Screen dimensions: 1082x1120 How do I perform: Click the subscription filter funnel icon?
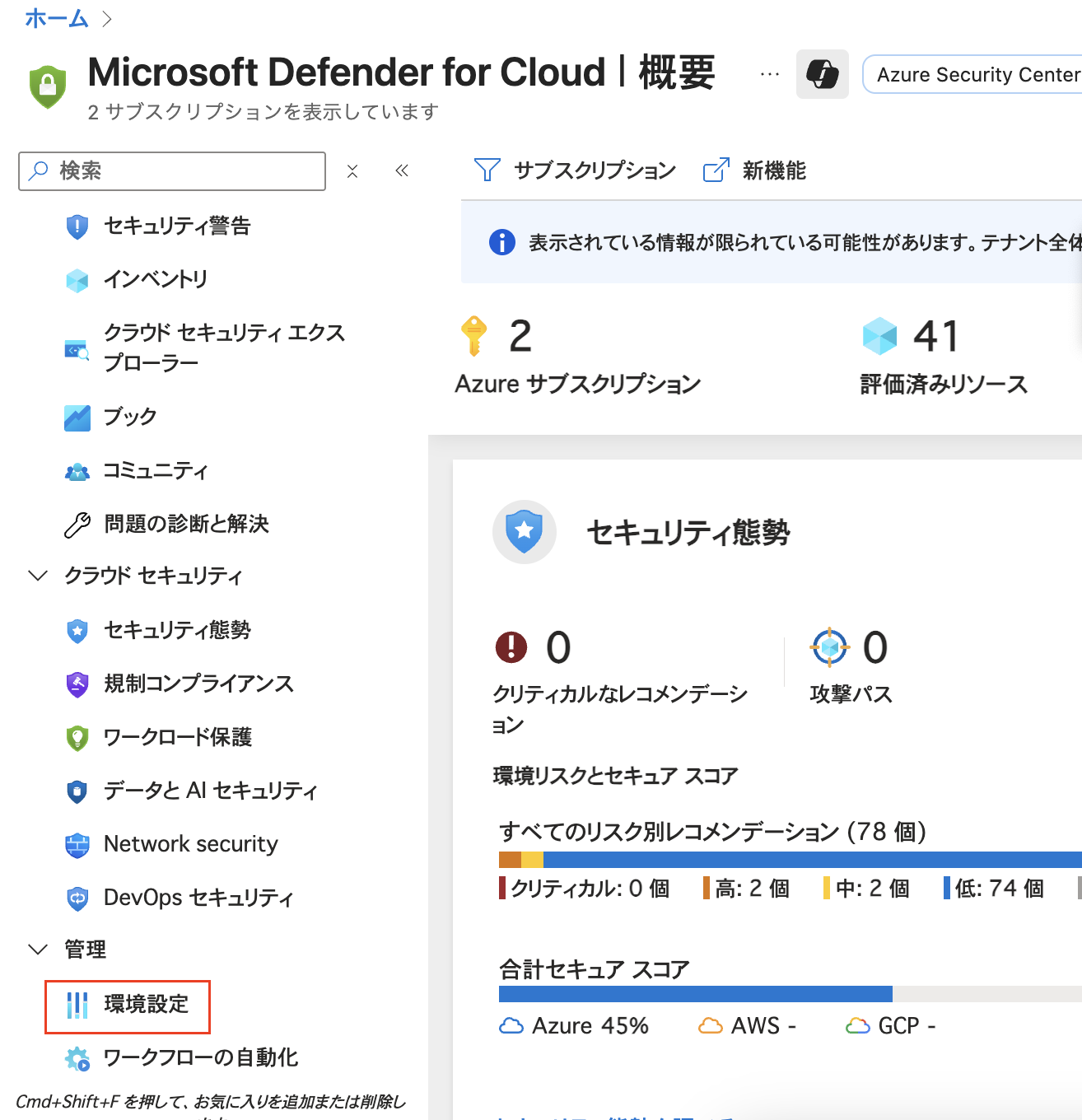(487, 170)
